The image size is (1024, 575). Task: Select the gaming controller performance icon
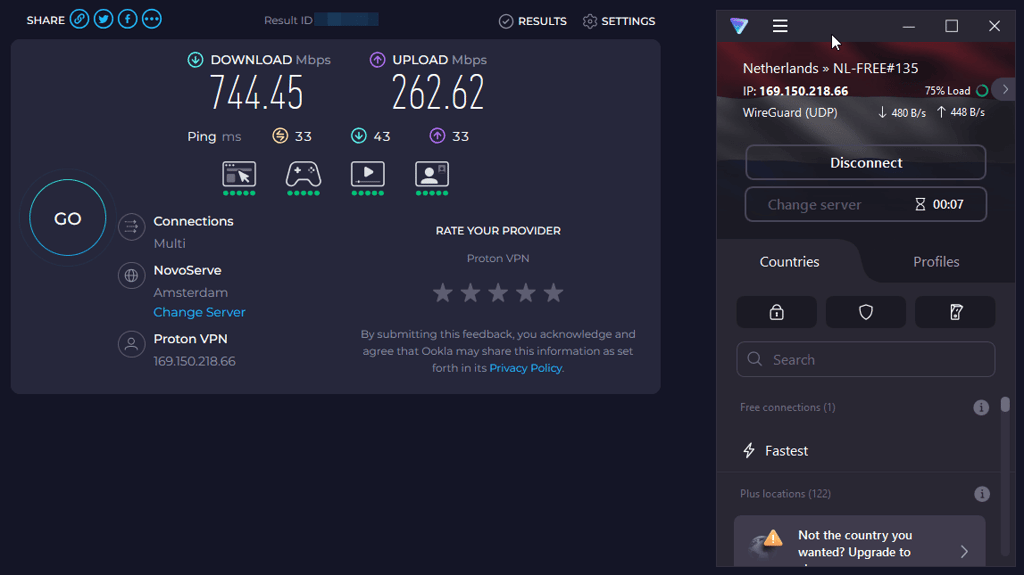pos(303,178)
